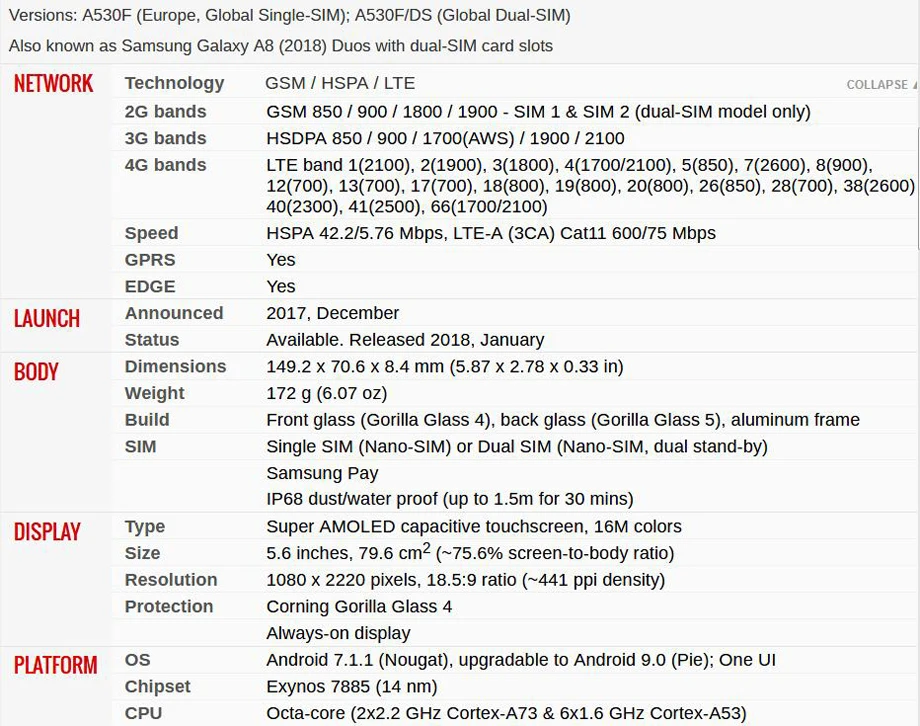Click the OS label
The image size is (920, 726).
137,660
